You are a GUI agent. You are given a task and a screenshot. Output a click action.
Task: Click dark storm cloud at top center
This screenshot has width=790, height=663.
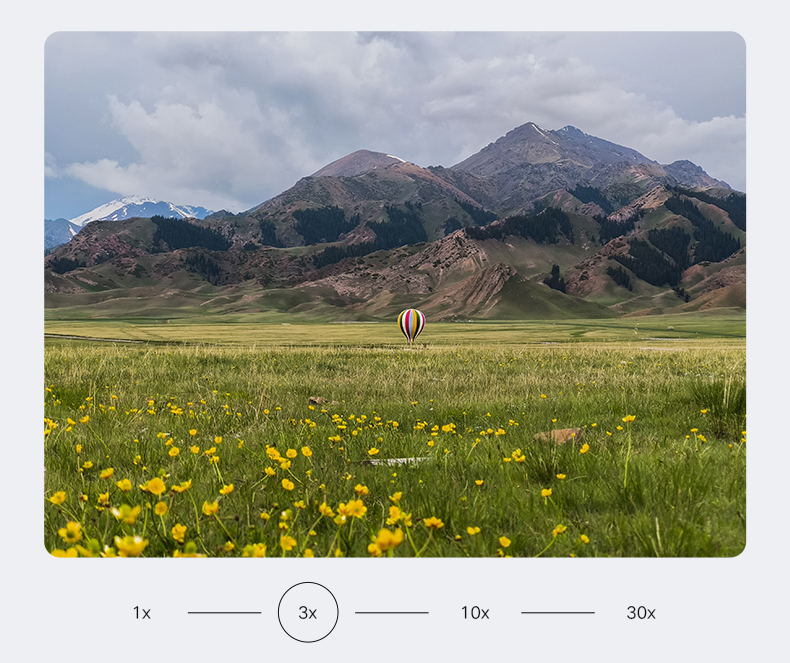click(400, 50)
